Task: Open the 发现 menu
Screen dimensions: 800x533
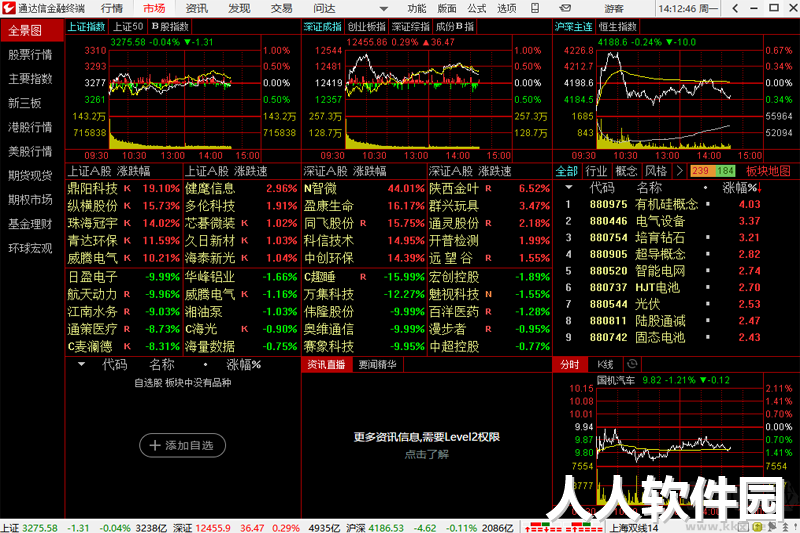Action: point(239,8)
